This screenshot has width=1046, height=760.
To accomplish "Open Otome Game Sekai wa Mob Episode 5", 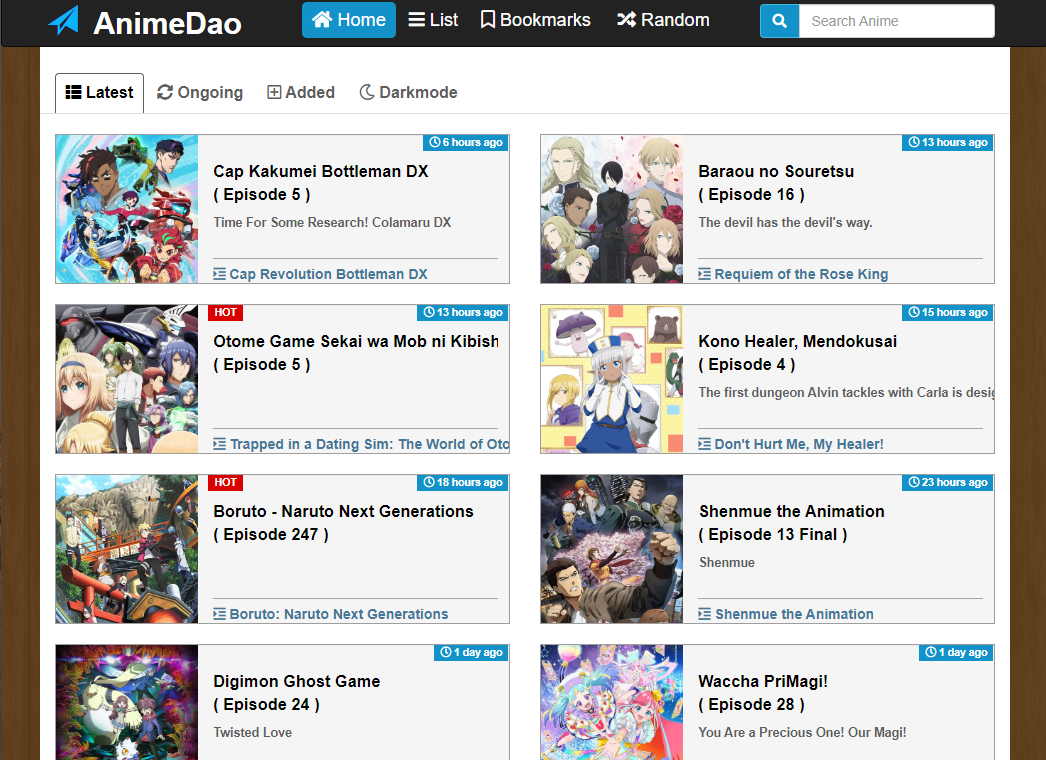I will point(356,353).
